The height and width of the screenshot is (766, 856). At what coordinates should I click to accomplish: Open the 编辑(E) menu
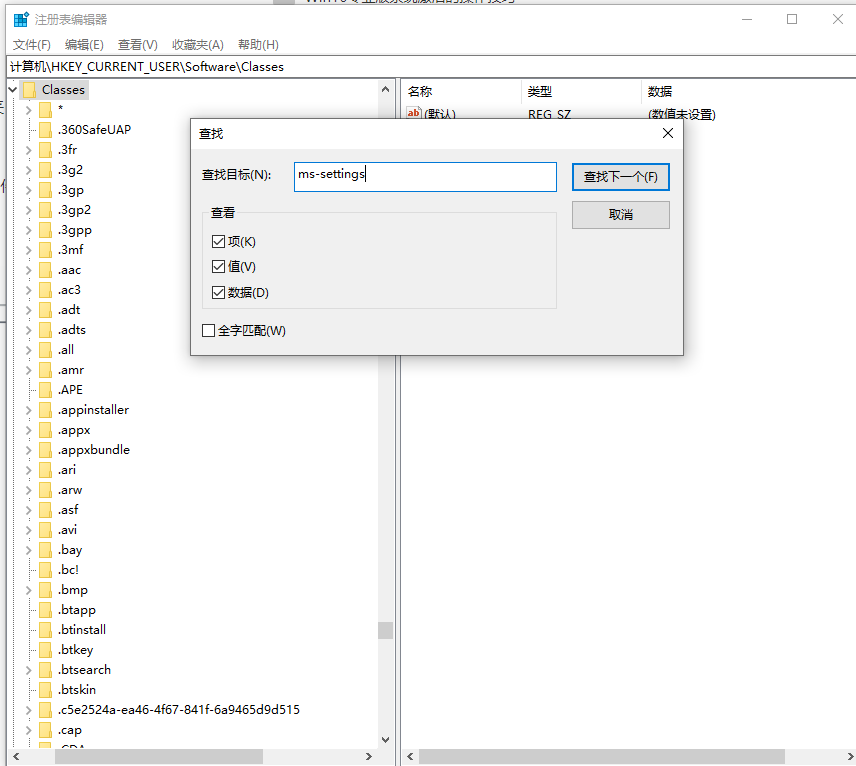(84, 44)
